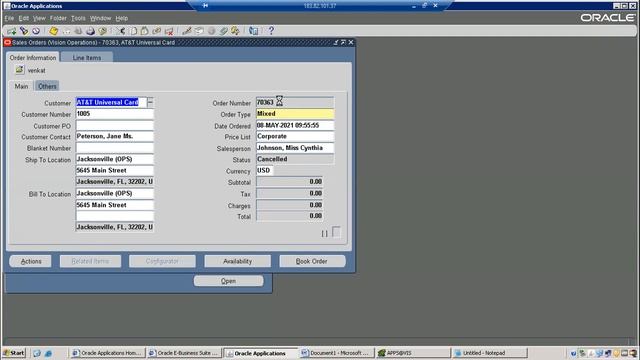640x360 pixels.
Task: Select the Main sub-tab
Action: (x=21, y=86)
